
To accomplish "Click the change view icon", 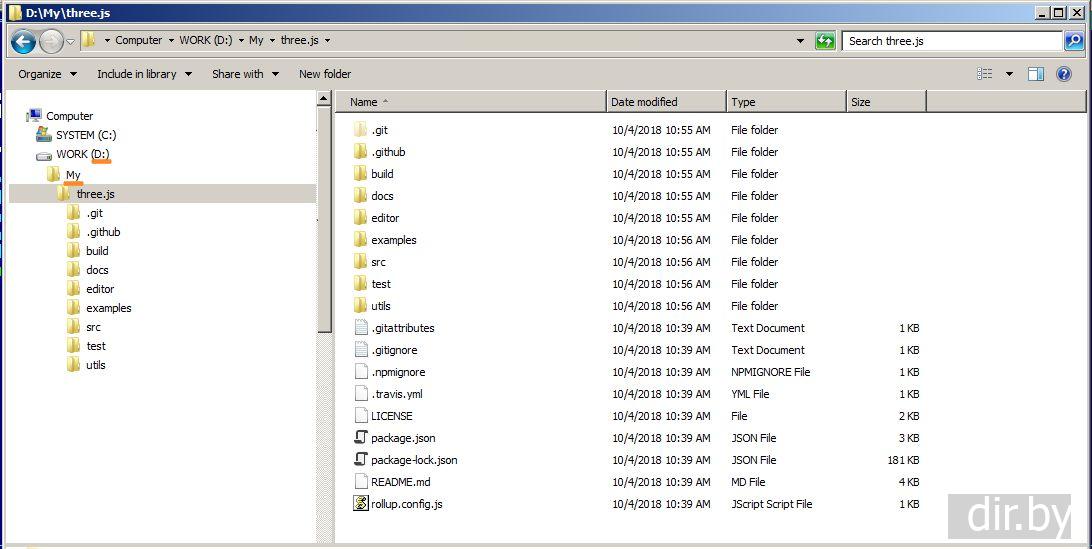I will [985, 74].
